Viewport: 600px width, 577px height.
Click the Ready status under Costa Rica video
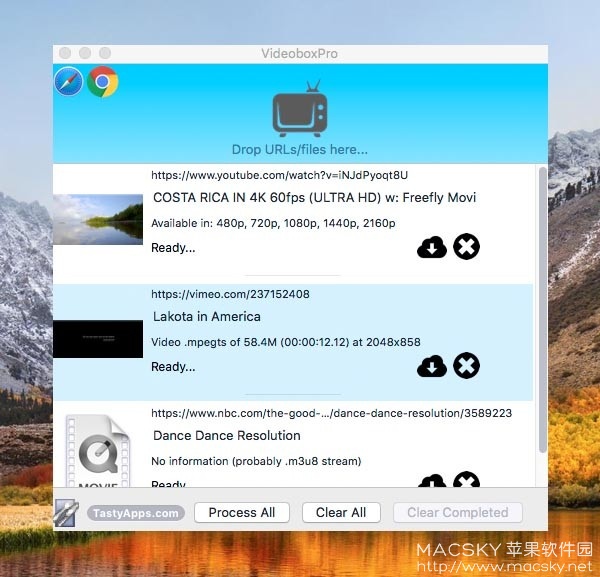point(173,248)
